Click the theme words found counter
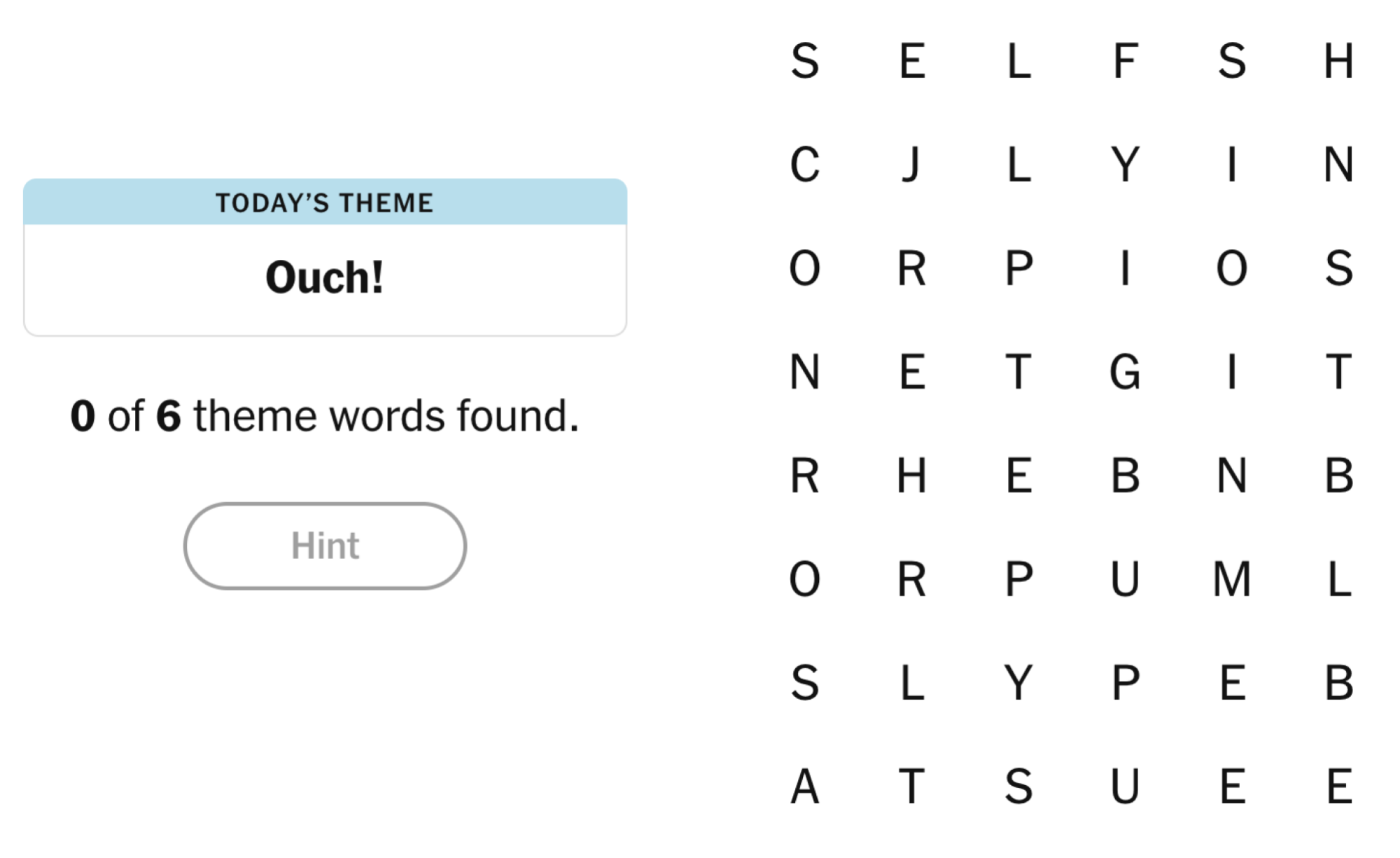 (325, 416)
